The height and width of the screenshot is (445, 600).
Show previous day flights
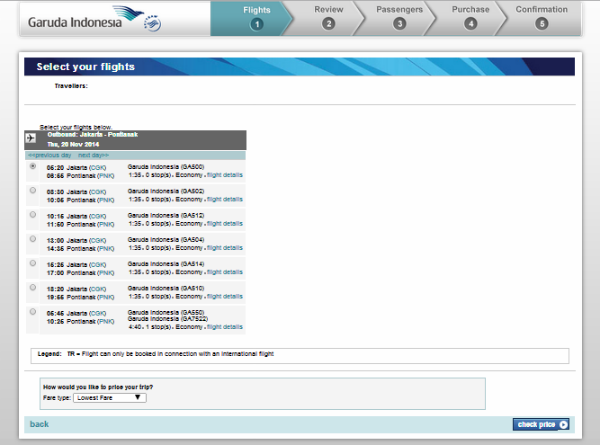pyautogui.click(x=50, y=155)
